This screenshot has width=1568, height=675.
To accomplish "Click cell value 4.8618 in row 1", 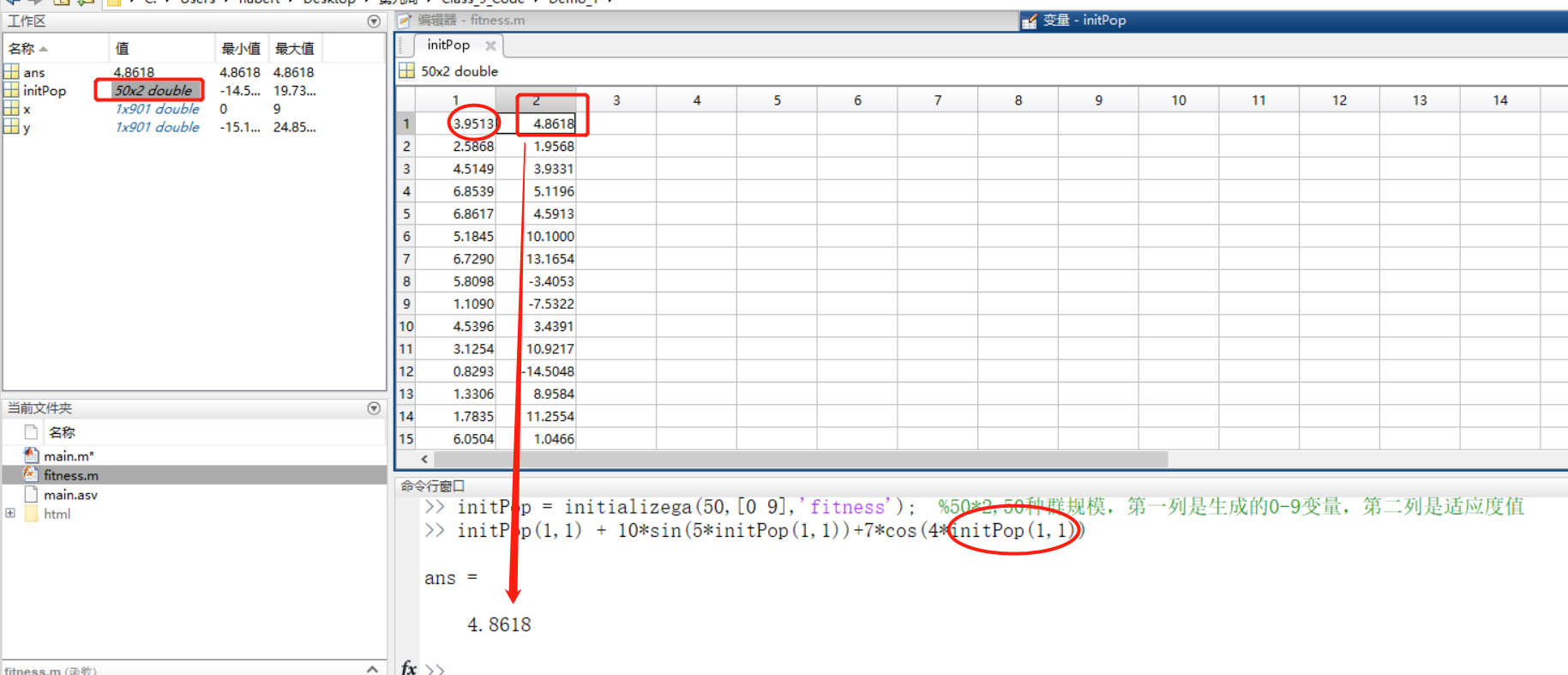I will point(554,124).
